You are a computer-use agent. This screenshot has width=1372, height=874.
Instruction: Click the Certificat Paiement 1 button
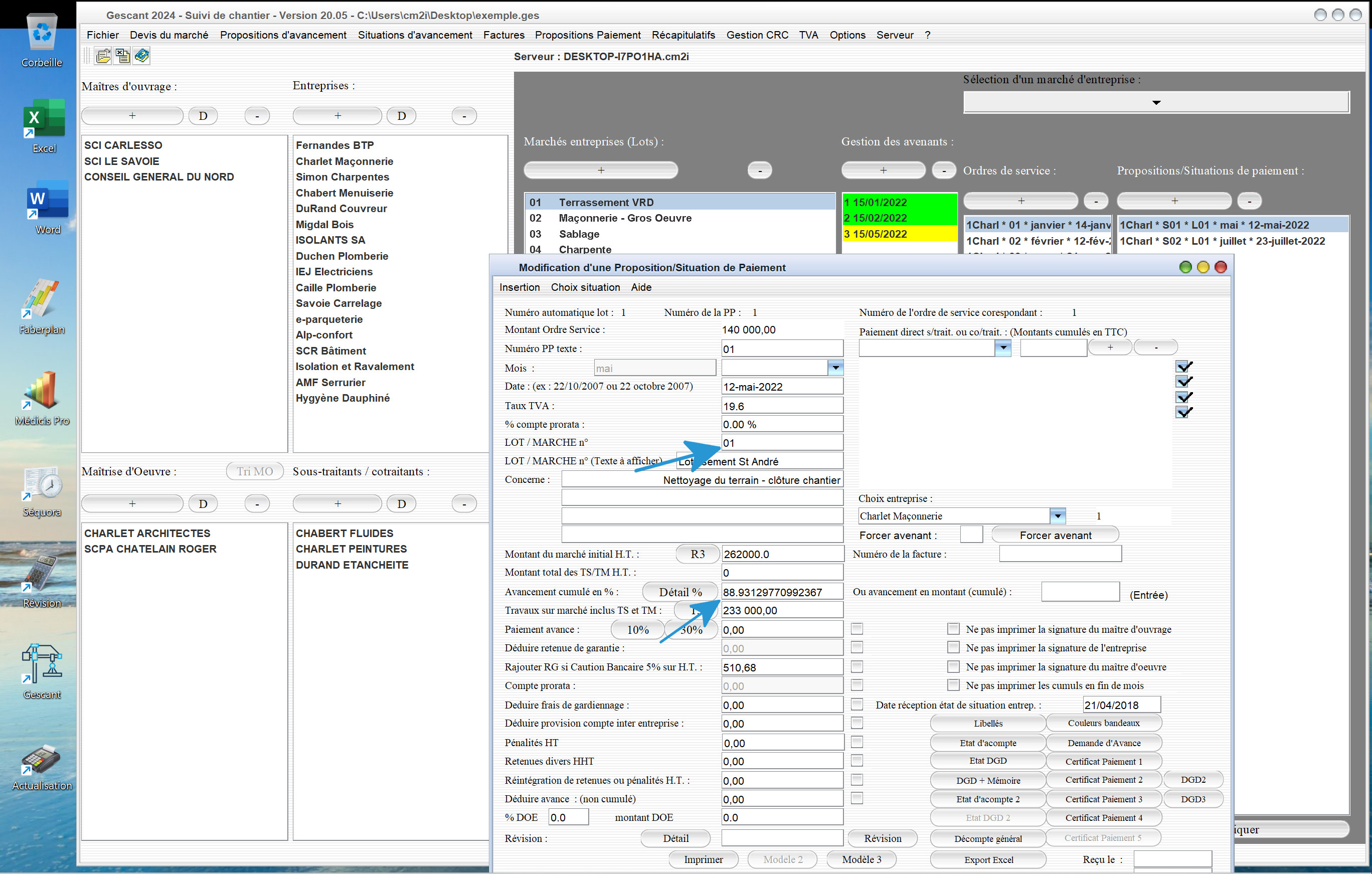1103,761
